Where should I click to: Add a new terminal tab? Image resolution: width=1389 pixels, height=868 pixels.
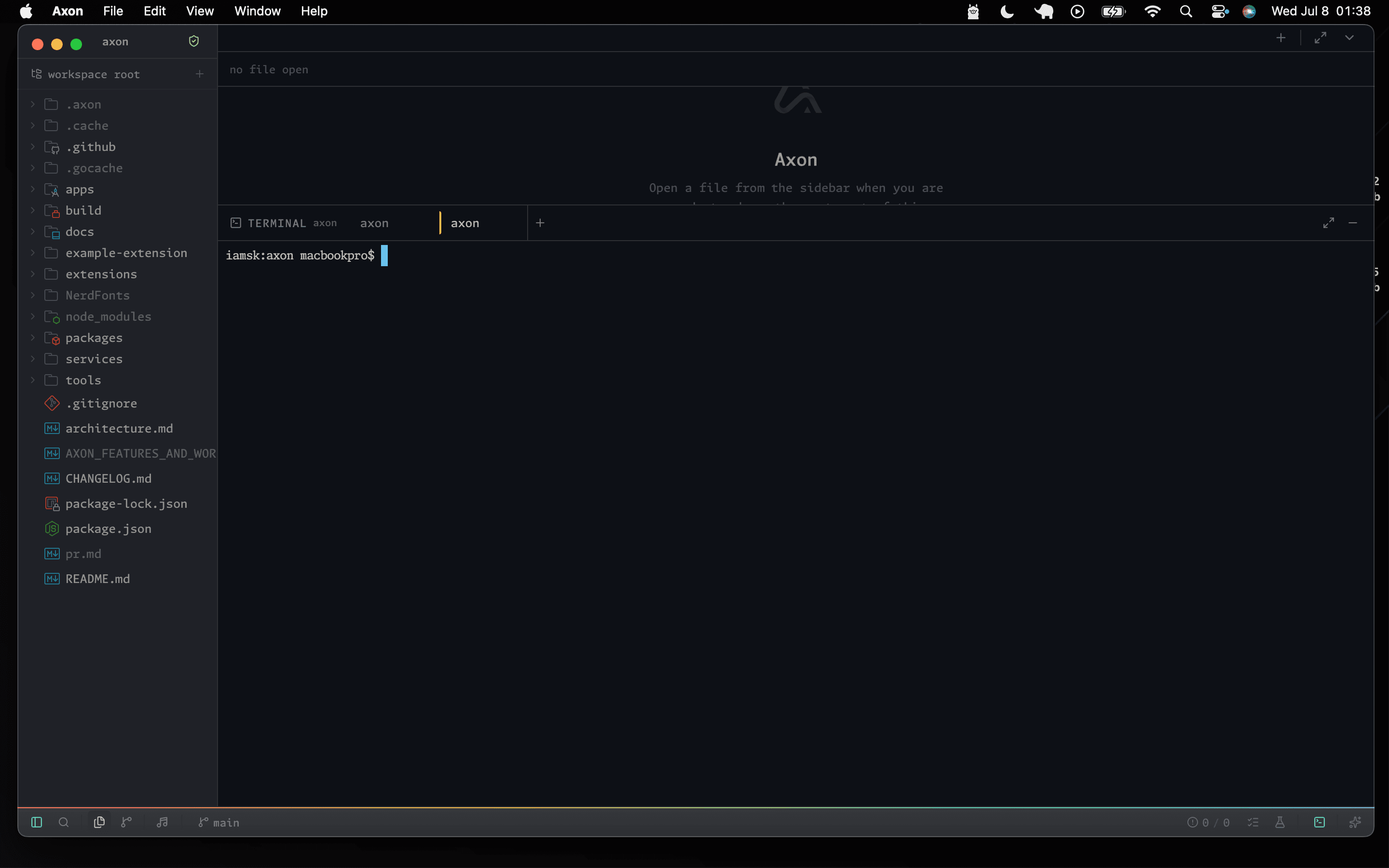540,223
